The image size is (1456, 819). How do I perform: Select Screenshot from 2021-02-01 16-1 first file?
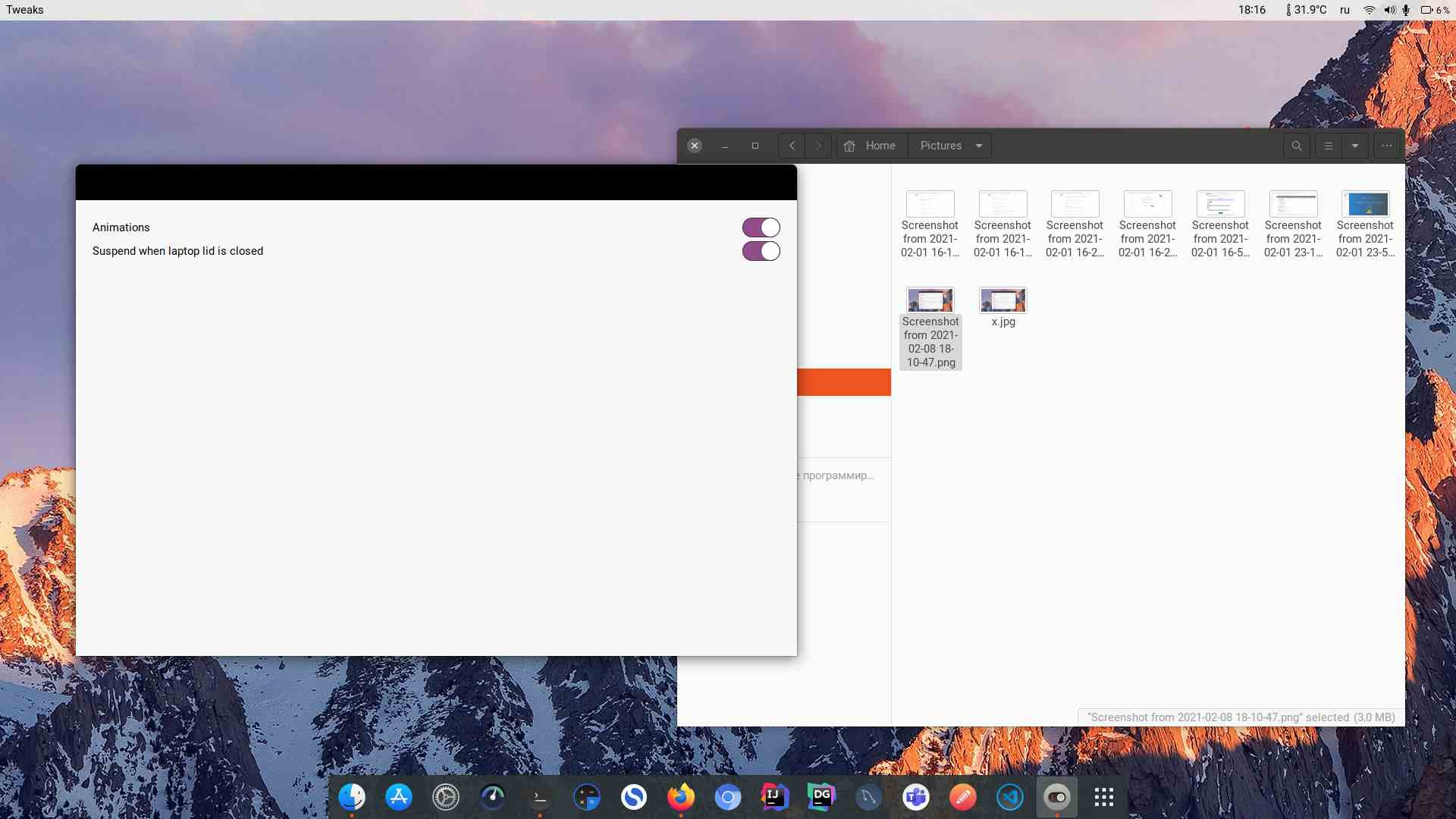pos(930,224)
